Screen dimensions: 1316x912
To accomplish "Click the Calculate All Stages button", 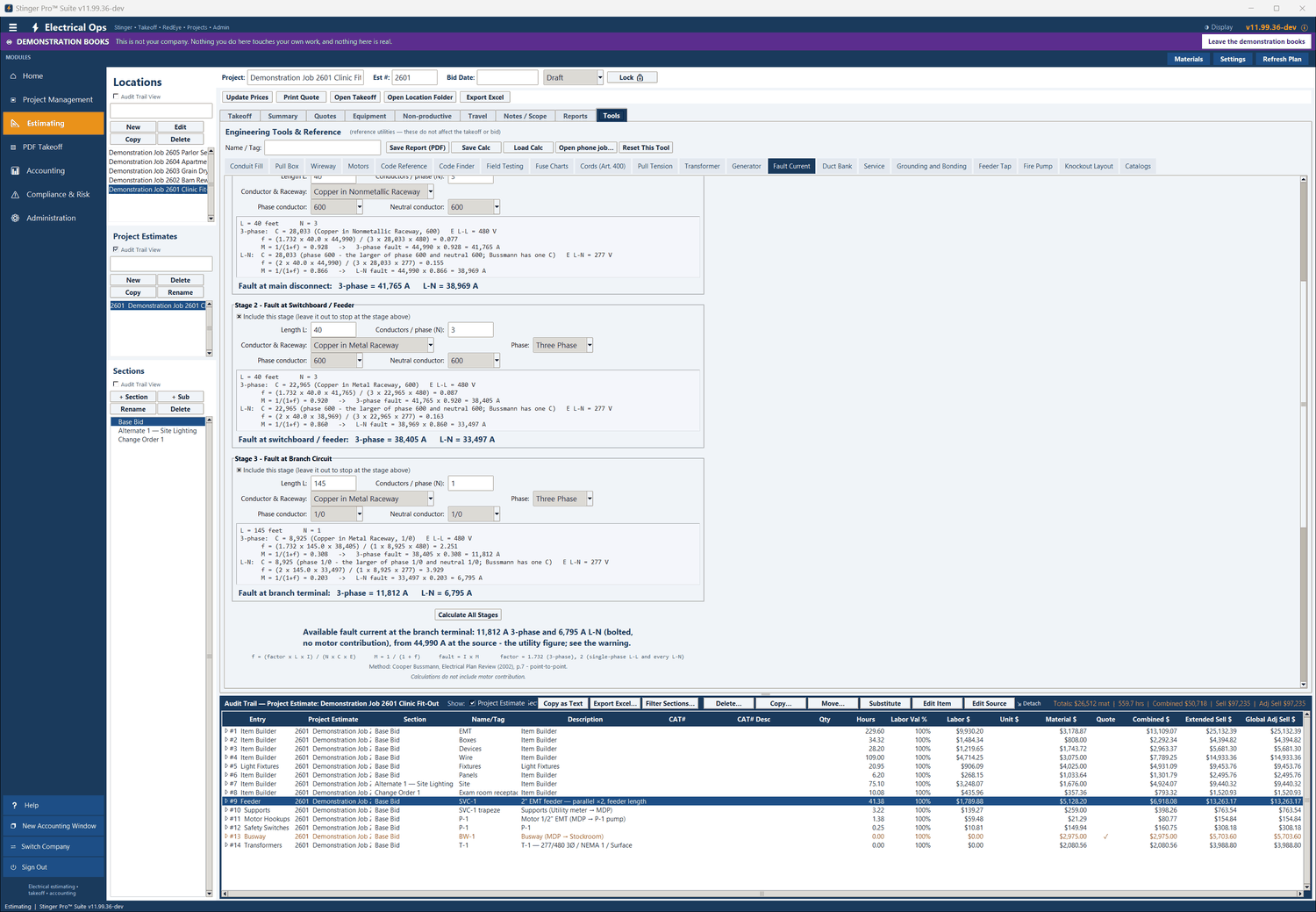I will coord(468,614).
